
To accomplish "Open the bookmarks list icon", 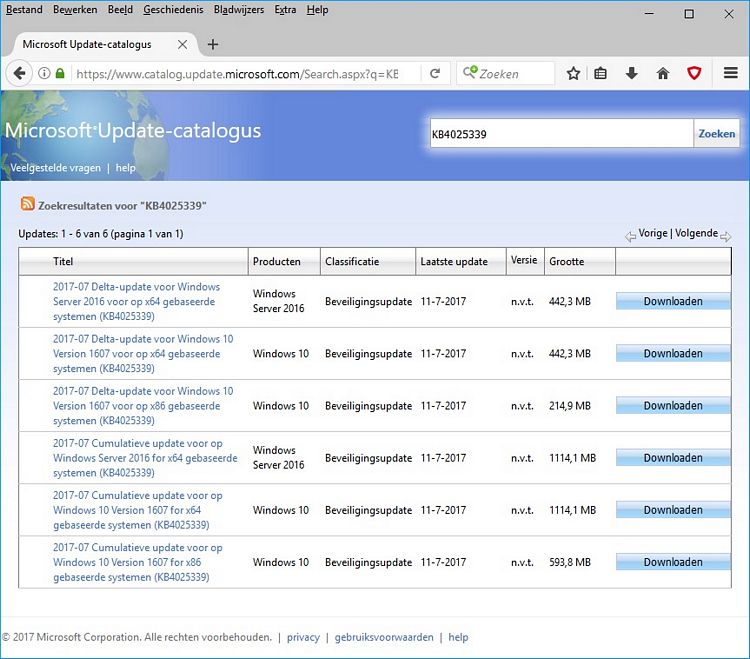I will click(x=600, y=74).
